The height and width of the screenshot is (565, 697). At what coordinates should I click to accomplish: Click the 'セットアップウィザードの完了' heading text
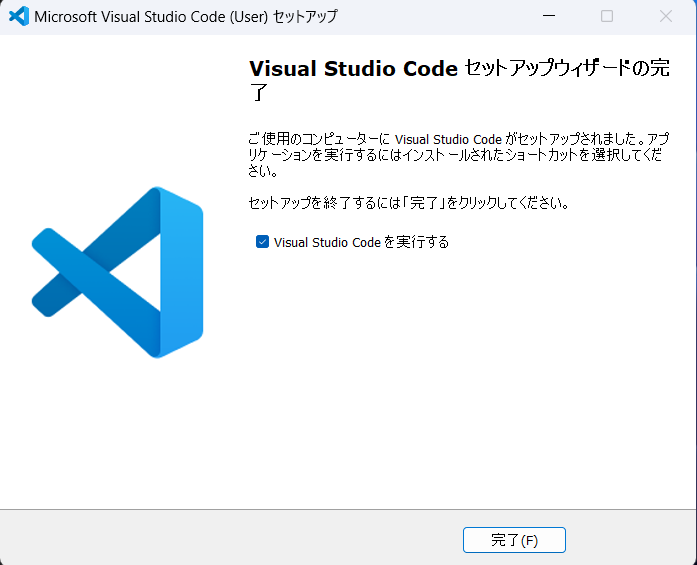[459, 80]
